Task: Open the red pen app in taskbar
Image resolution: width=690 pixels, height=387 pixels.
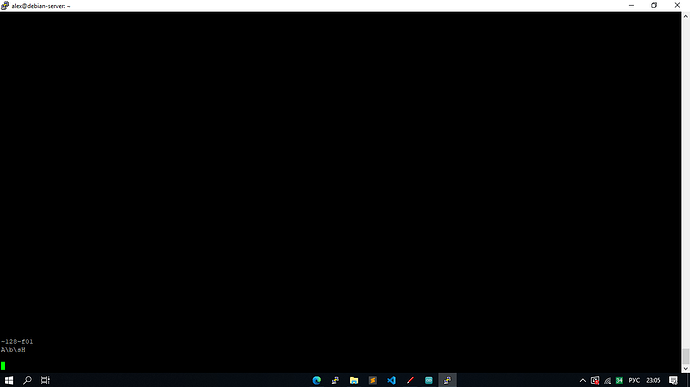Action: (x=410, y=380)
